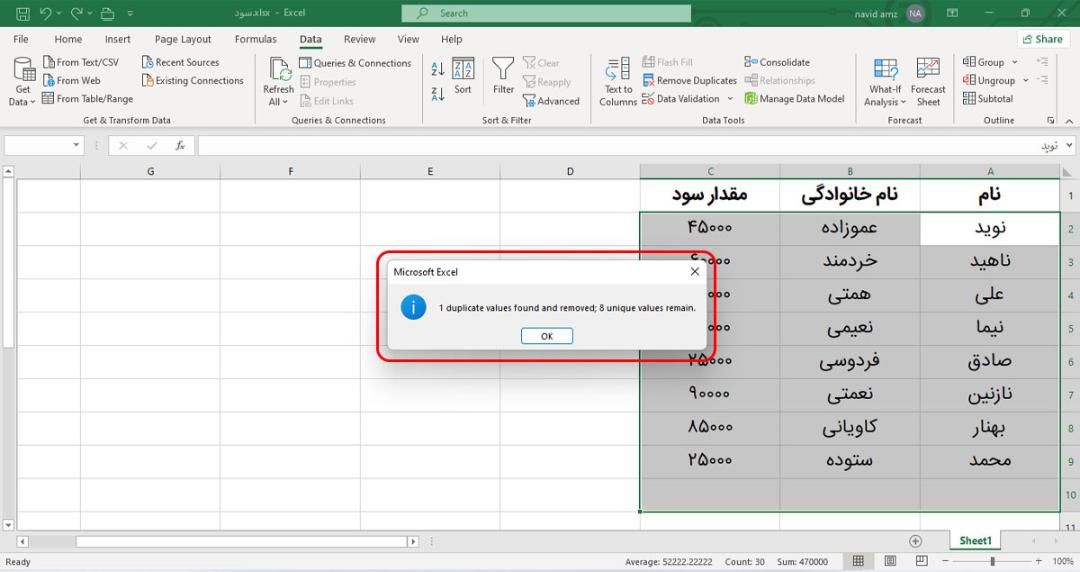
Task: Click the zoom in plus button
Action: (1039, 561)
